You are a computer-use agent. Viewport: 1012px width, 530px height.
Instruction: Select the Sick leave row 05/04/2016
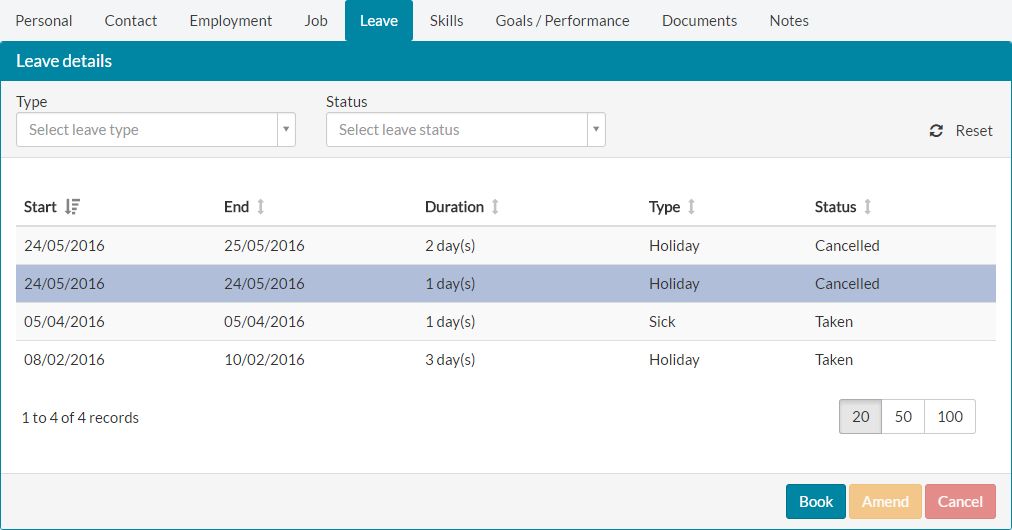506,321
